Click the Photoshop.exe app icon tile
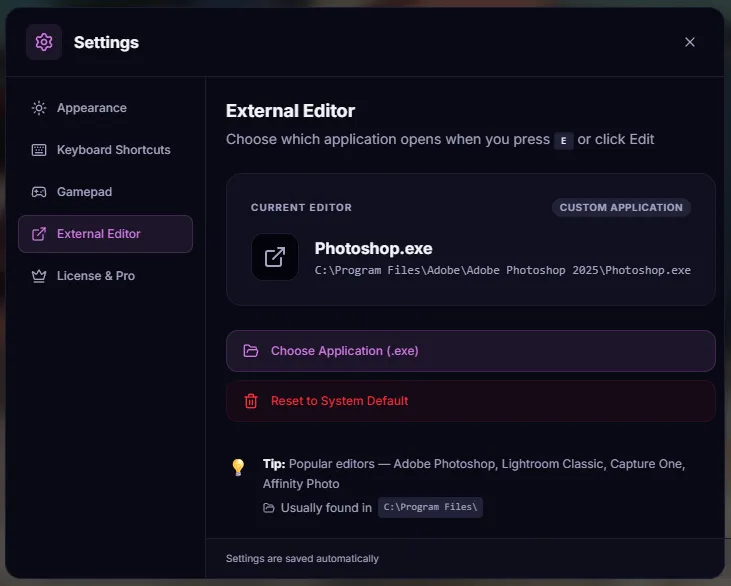This screenshot has width=731, height=586. coord(275,257)
